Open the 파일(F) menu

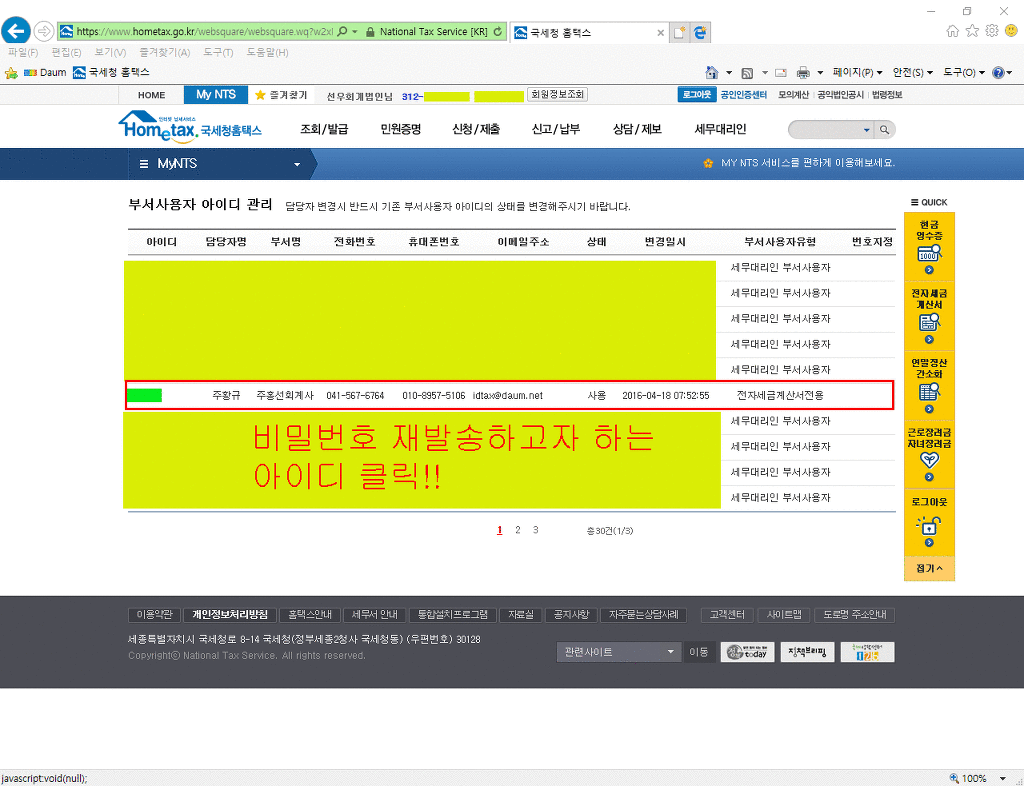23,52
